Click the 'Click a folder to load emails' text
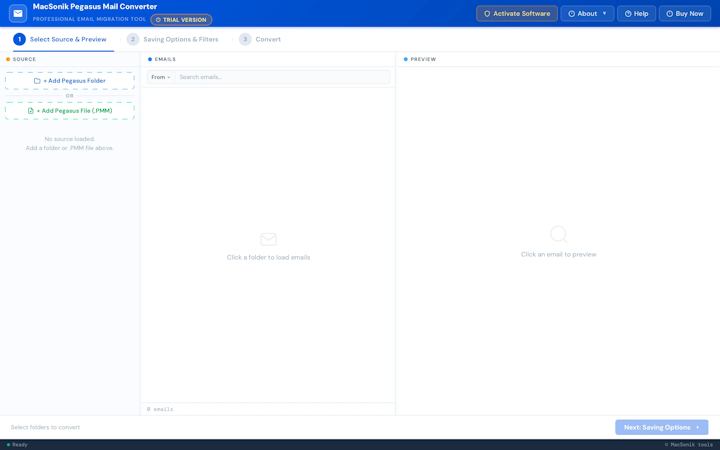This screenshot has width=720, height=450. (x=268, y=257)
